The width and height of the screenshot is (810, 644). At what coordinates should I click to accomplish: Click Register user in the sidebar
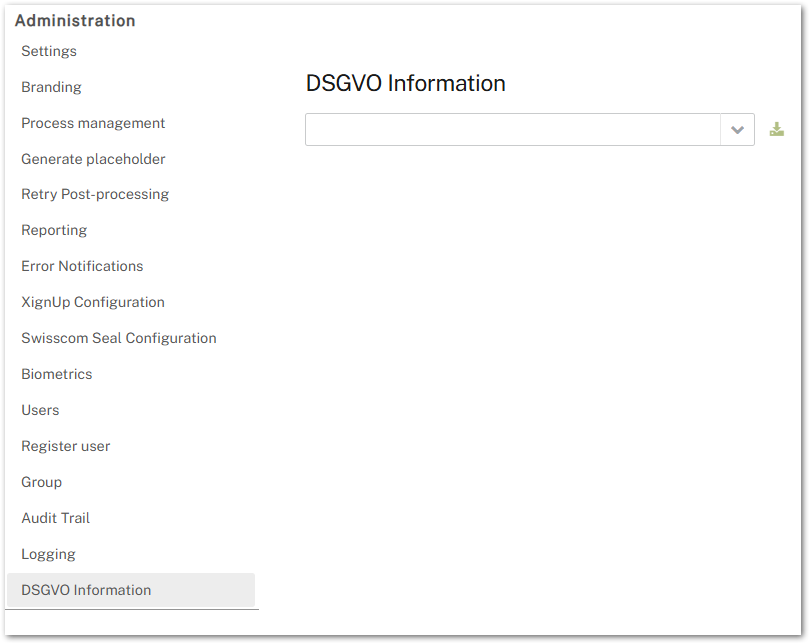[66, 446]
